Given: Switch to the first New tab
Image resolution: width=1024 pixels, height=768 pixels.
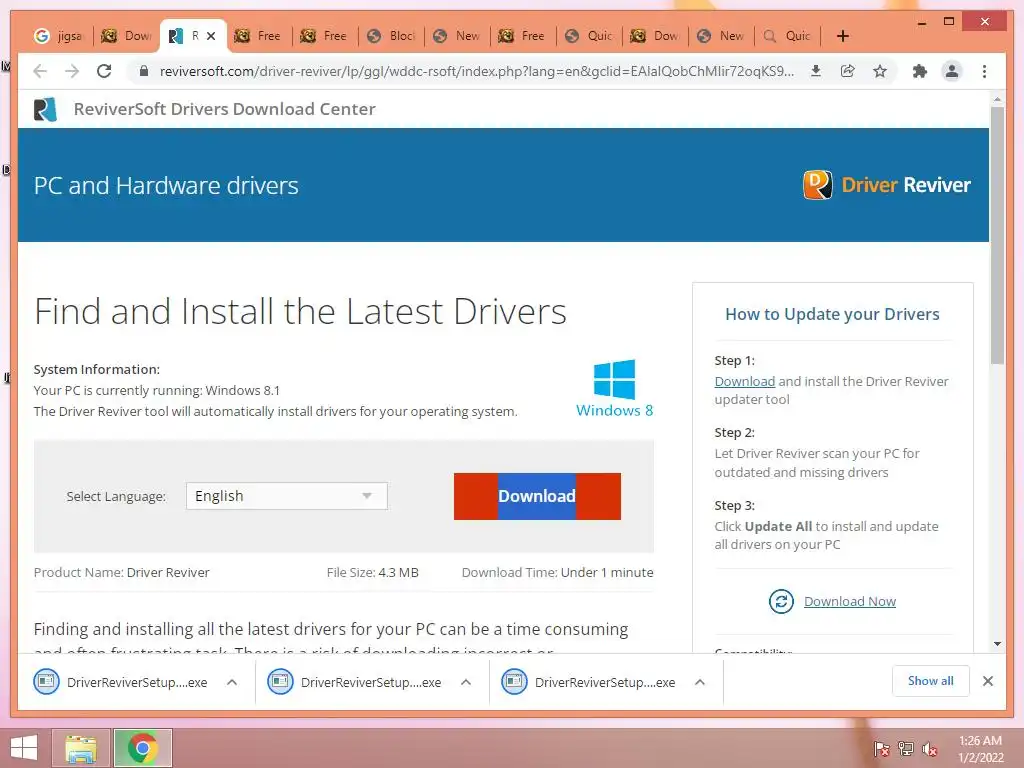Looking at the screenshot, I should point(458,36).
